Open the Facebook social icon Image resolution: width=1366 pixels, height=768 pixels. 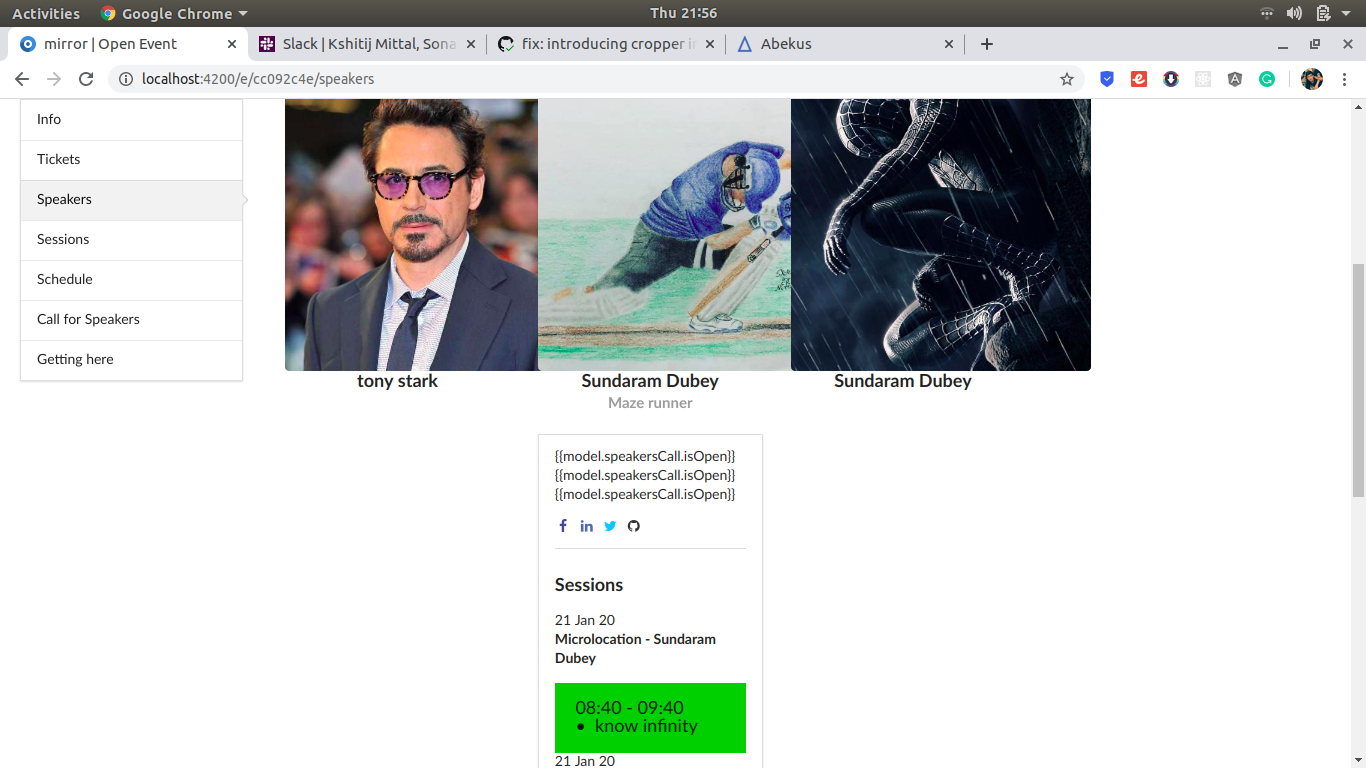563,526
